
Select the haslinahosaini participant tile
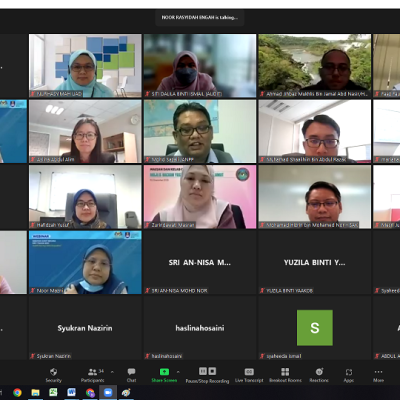point(200,328)
